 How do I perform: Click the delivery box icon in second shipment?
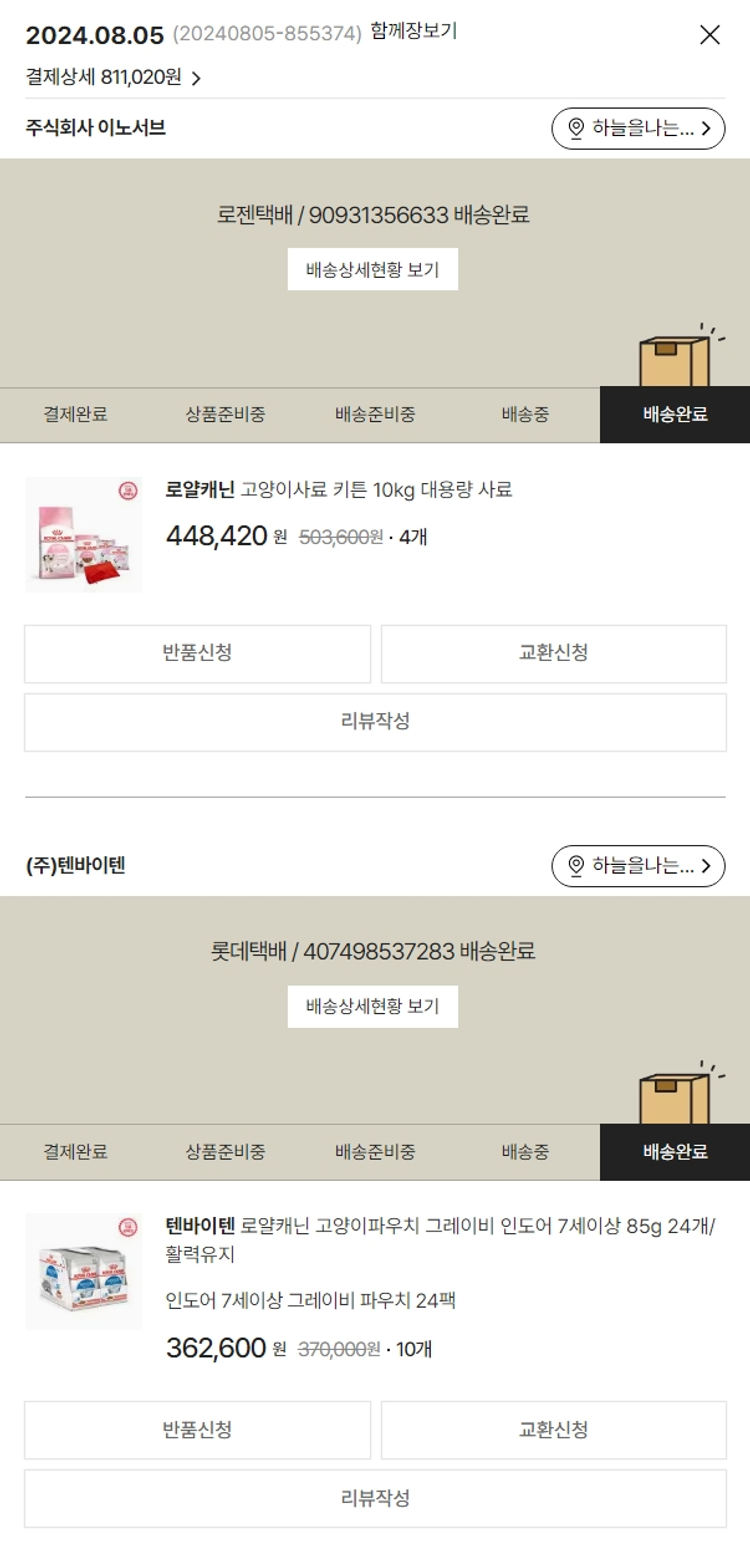(x=677, y=1094)
